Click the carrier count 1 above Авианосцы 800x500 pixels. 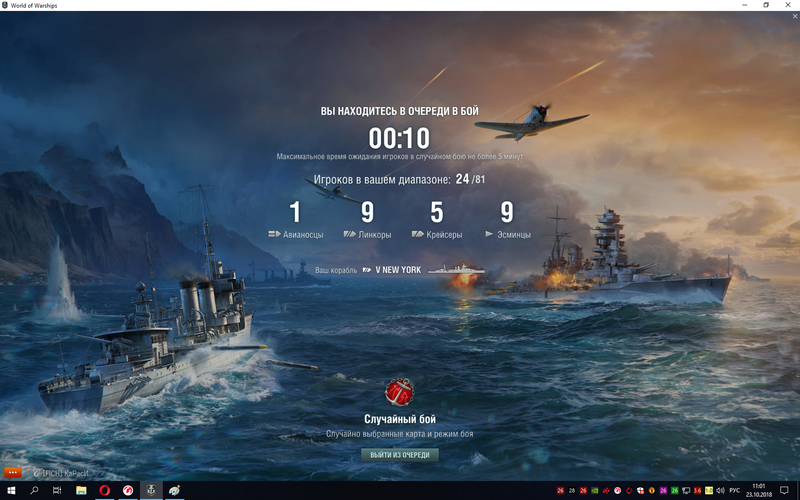point(295,212)
